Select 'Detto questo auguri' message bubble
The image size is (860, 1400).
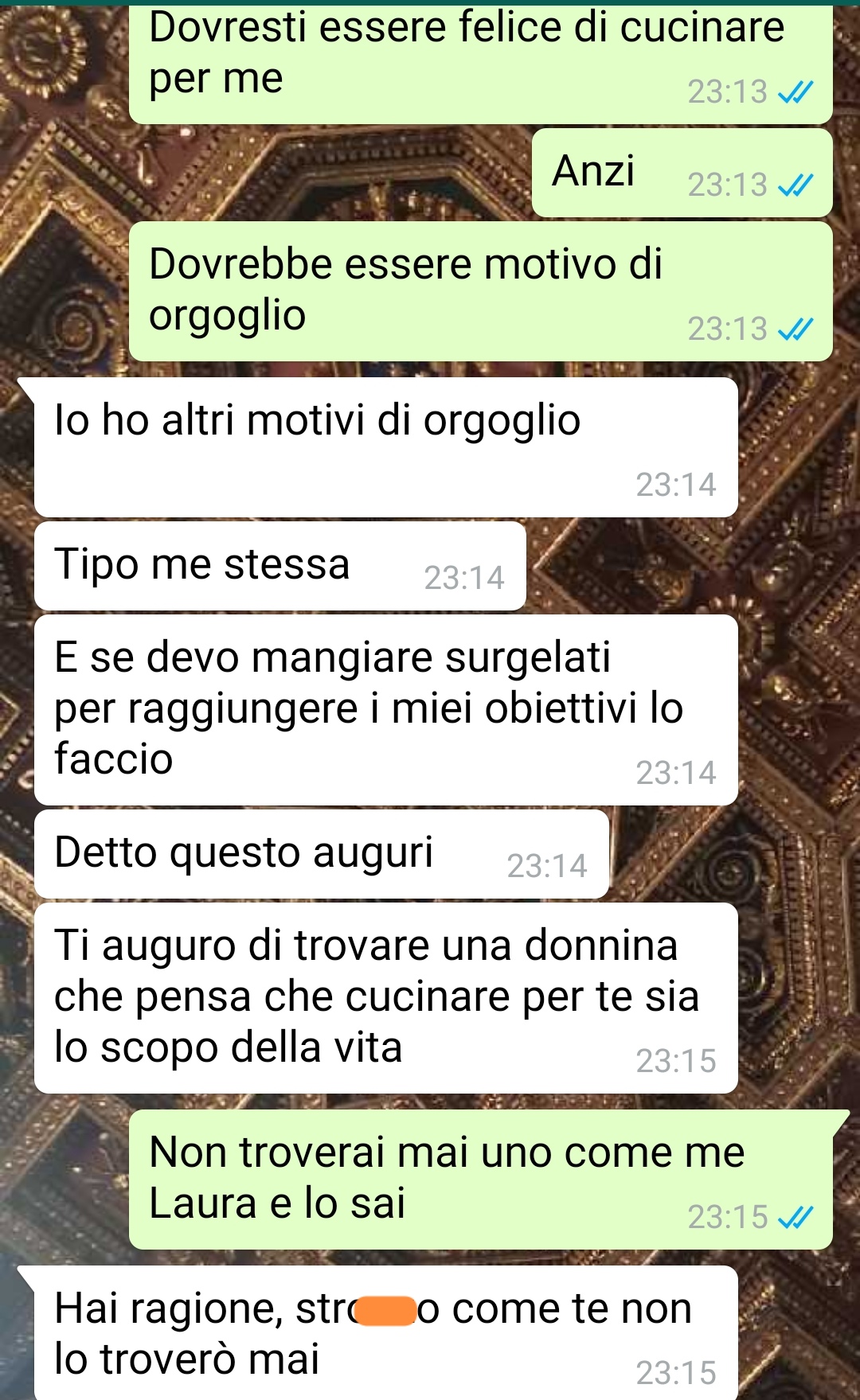(321, 854)
